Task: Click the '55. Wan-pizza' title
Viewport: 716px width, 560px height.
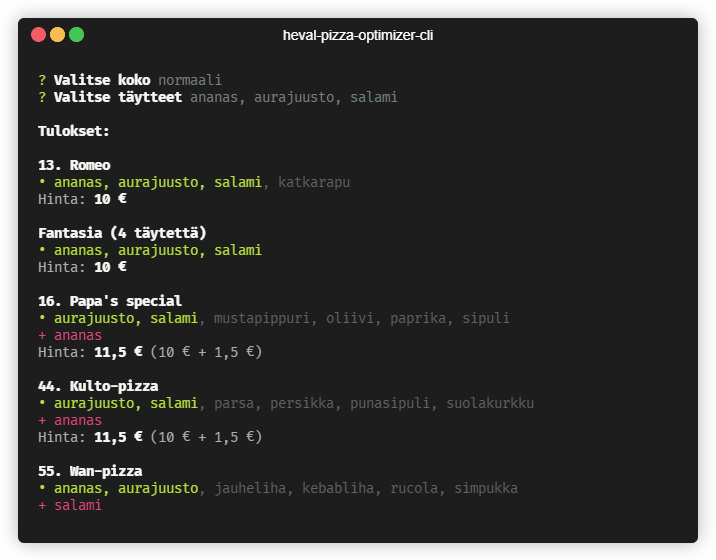Action: (x=90, y=471)
